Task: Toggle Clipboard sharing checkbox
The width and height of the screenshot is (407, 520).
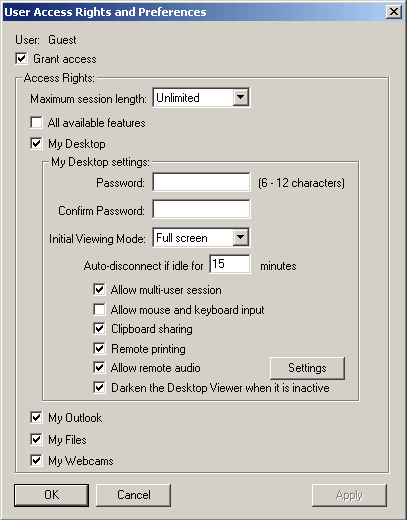Action: coord(99,329)
